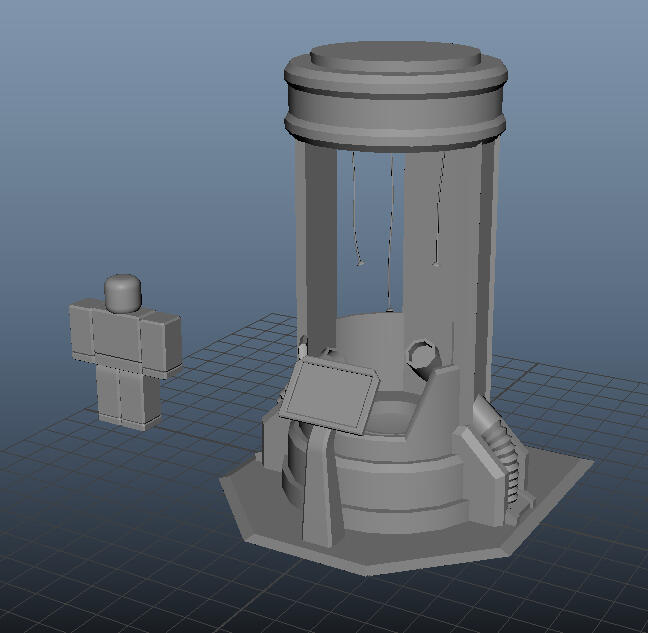
Task: Click the right hanging wire
Action: [x=439, y=209]
